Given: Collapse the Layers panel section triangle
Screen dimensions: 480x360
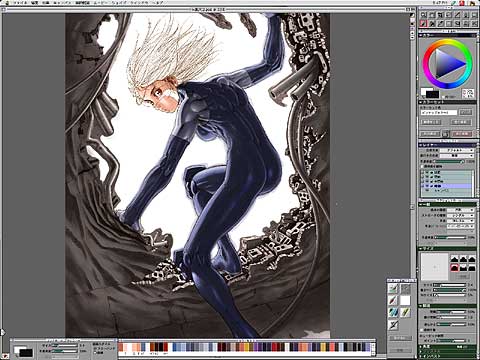Looking at the screenshot, I should point(420,145).
